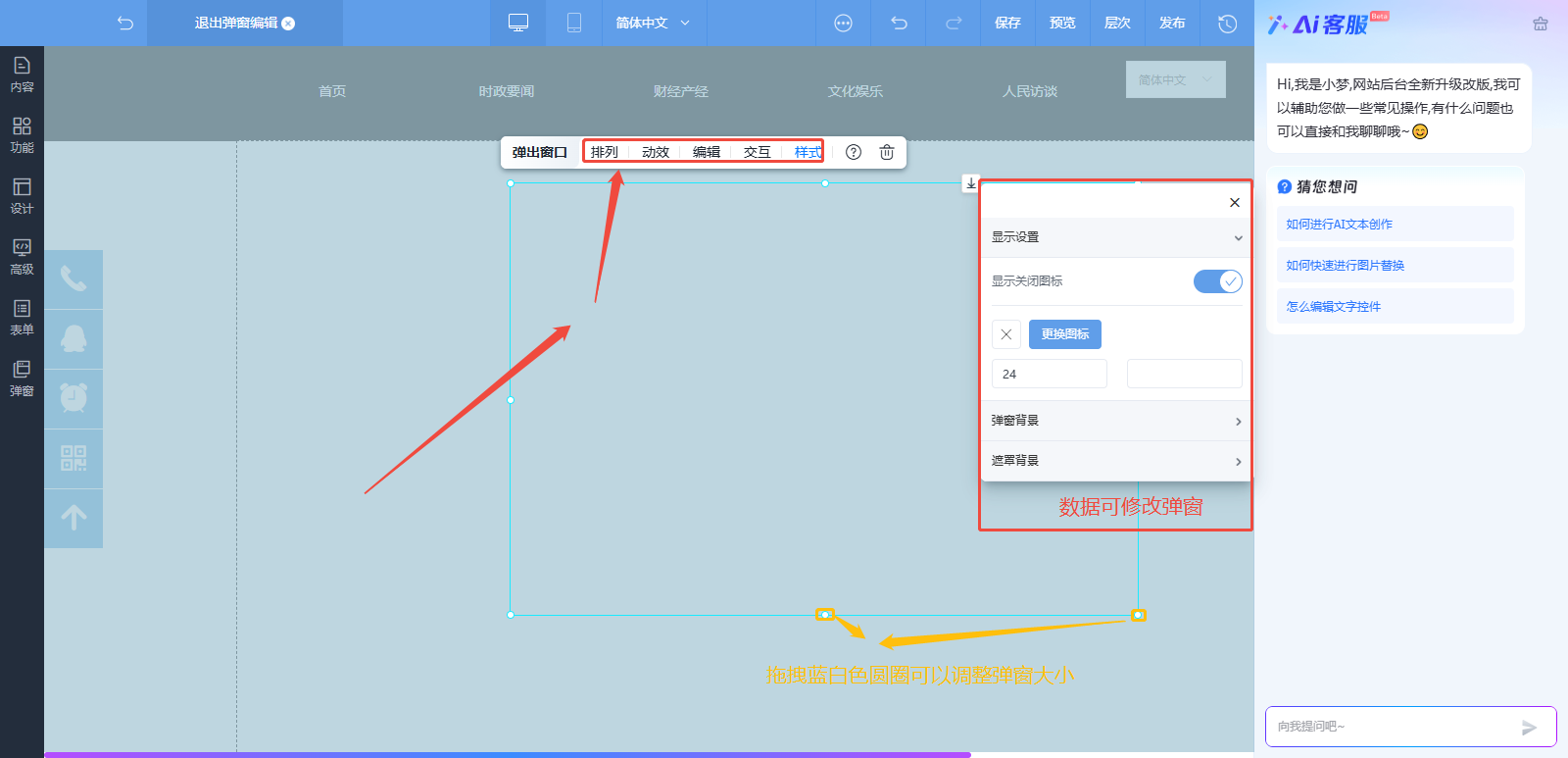Expand the 遮罩背景 section
This screenshot has width=1568, height=758.
coord(1116,461)
